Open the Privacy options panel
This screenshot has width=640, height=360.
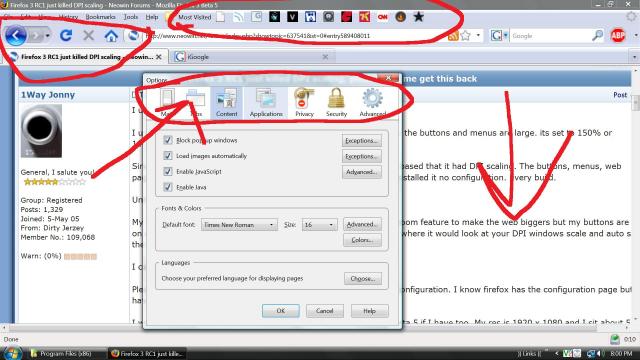[x=304, y=103]
